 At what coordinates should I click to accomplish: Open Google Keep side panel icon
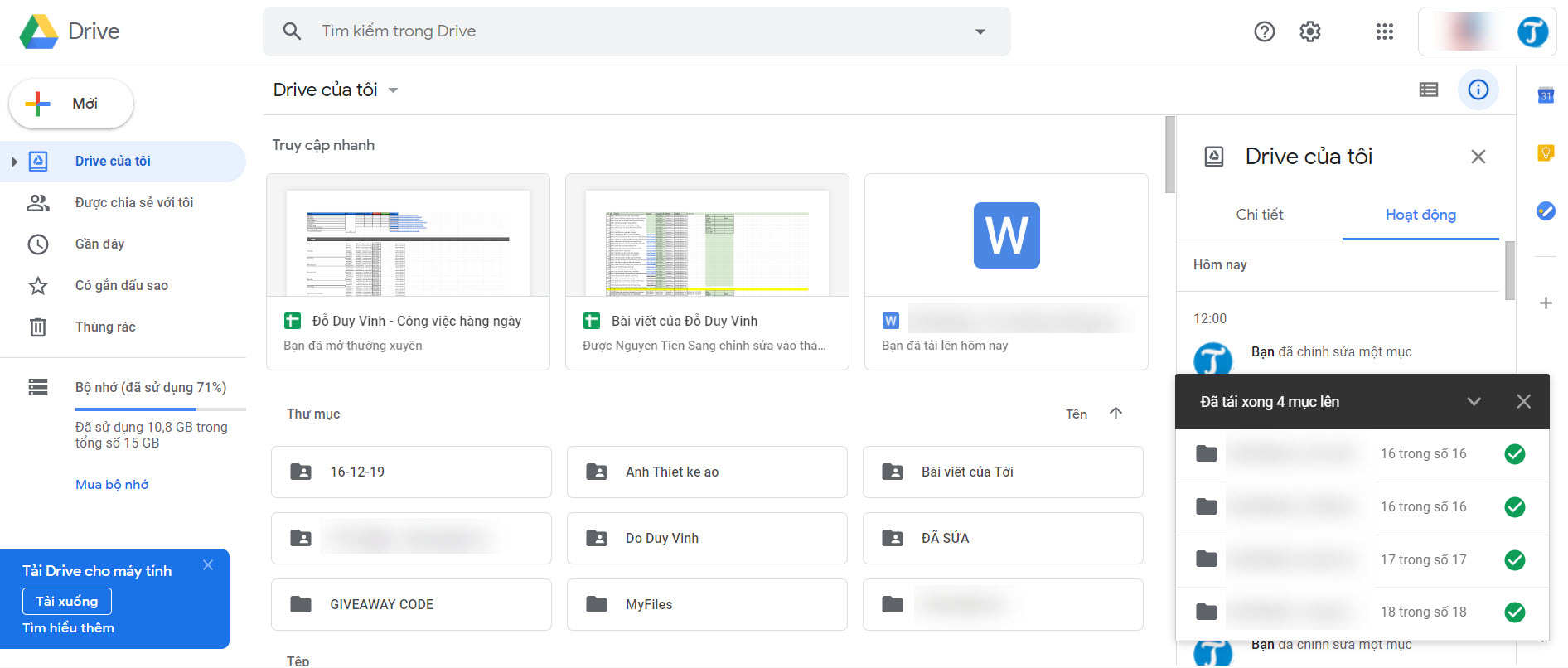[x=1546, y=153]
